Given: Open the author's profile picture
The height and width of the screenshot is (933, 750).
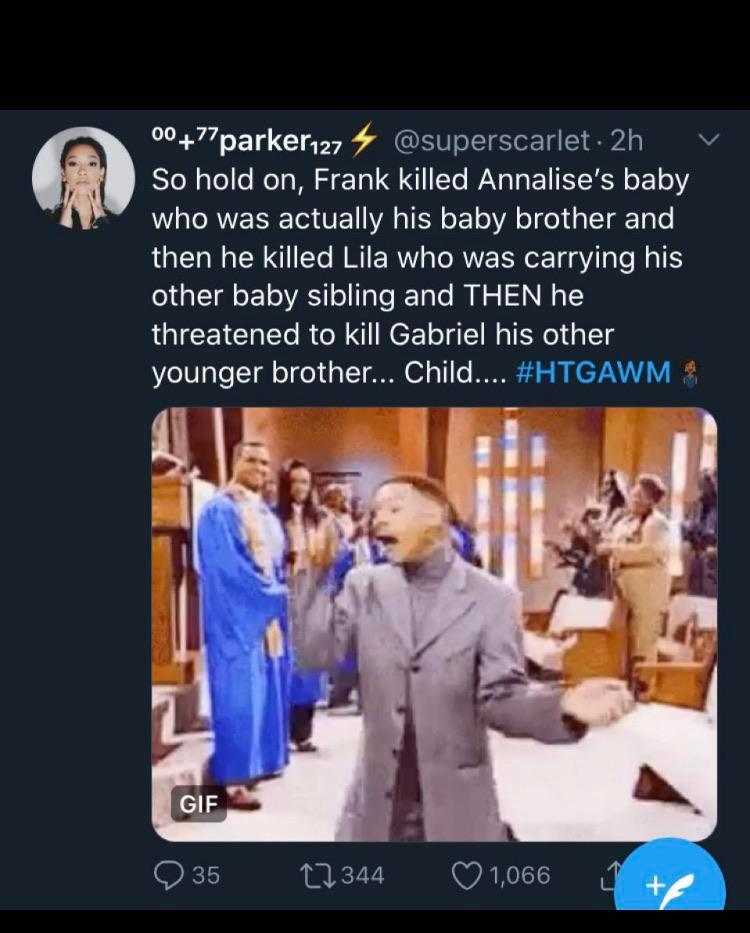Looking at the screenshot, I should coord(83,178).
